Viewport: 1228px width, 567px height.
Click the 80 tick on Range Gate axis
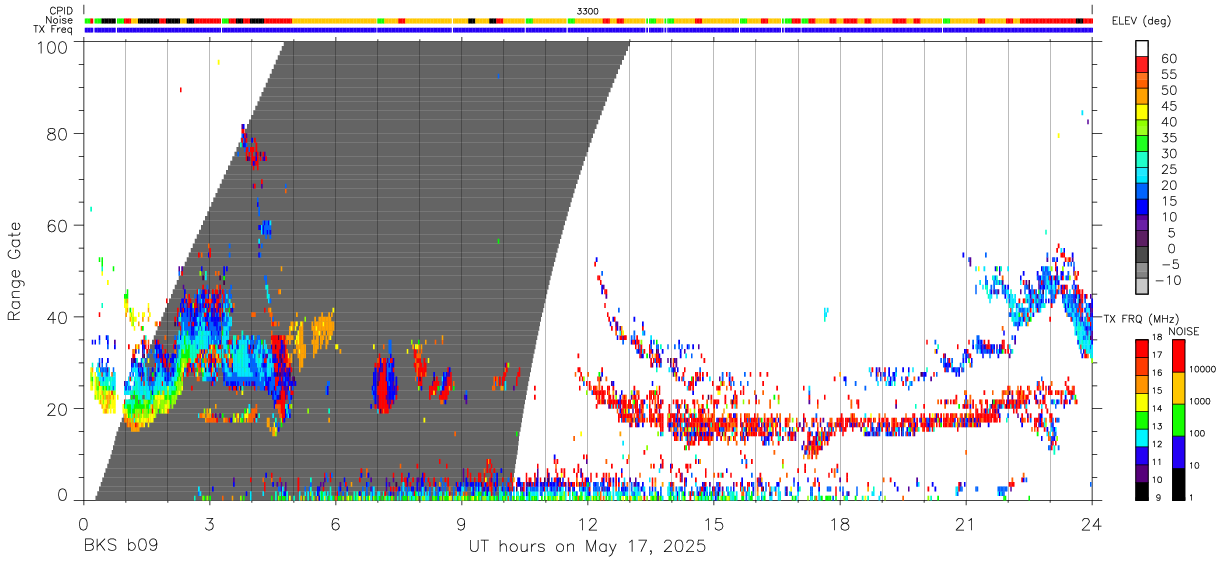pyautogui.click(x=57, y=134)
